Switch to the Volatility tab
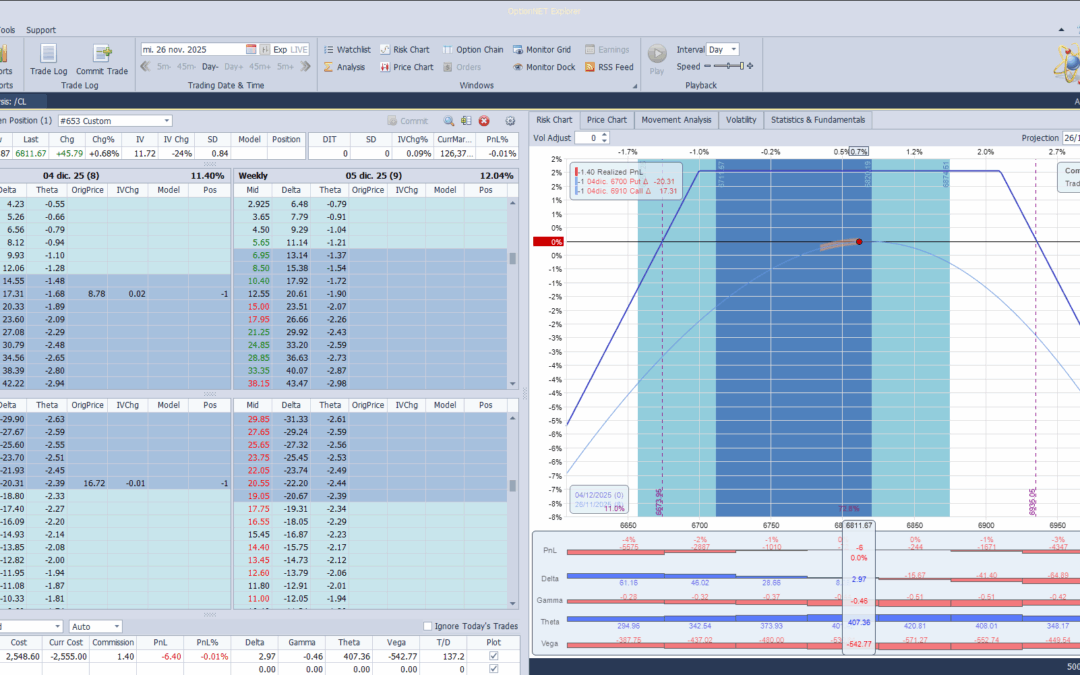1080x675 pixels. click(741, 120)
